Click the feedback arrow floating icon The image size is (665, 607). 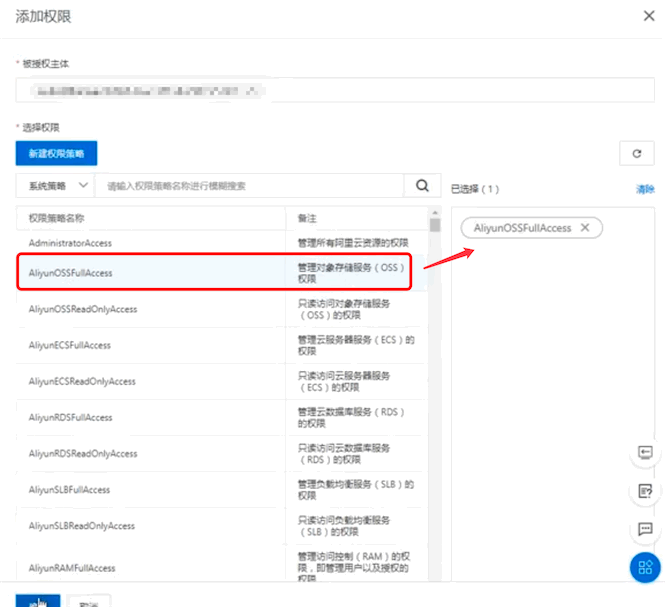[645, 452]
